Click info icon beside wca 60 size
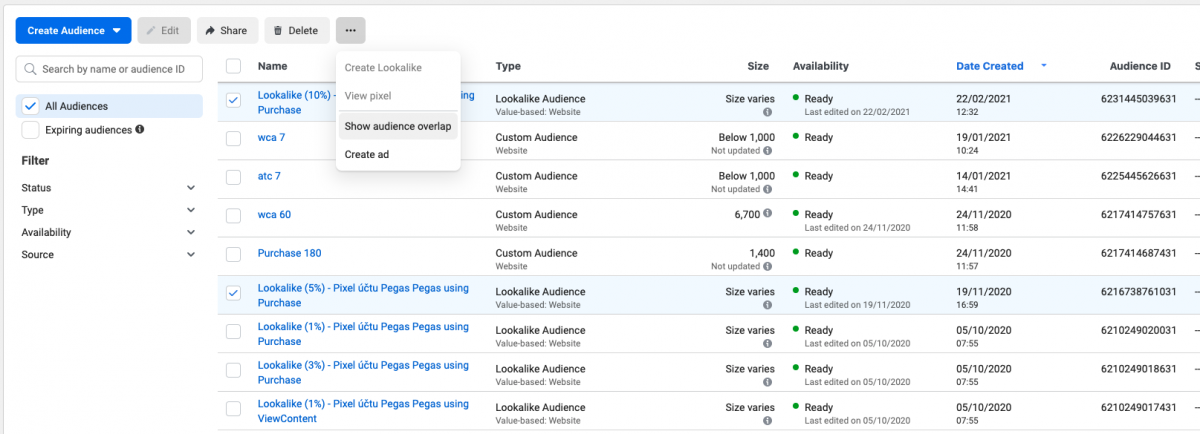The height and width of the screenshot is (434, 1200). [768, 214]
